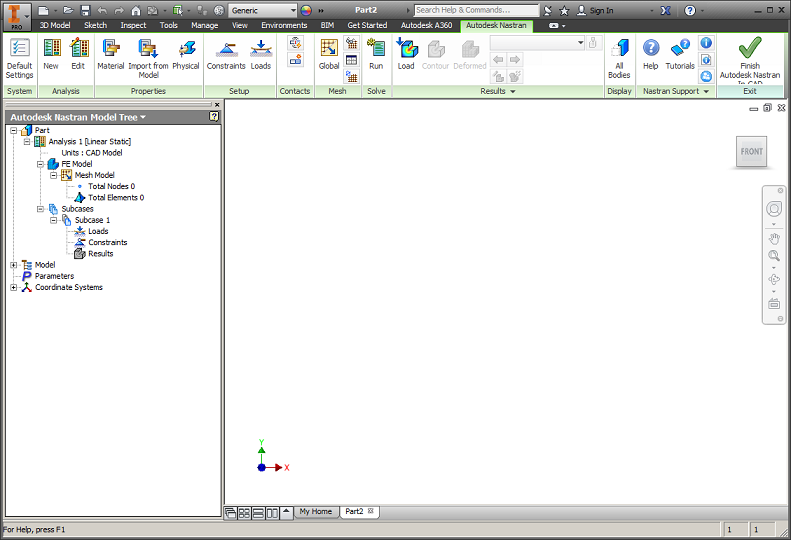Collapse the Subcase 1 node
Image resolution: width=791 pixels, height=540 pixels.
pyautogui.click(x=53, y=220)
